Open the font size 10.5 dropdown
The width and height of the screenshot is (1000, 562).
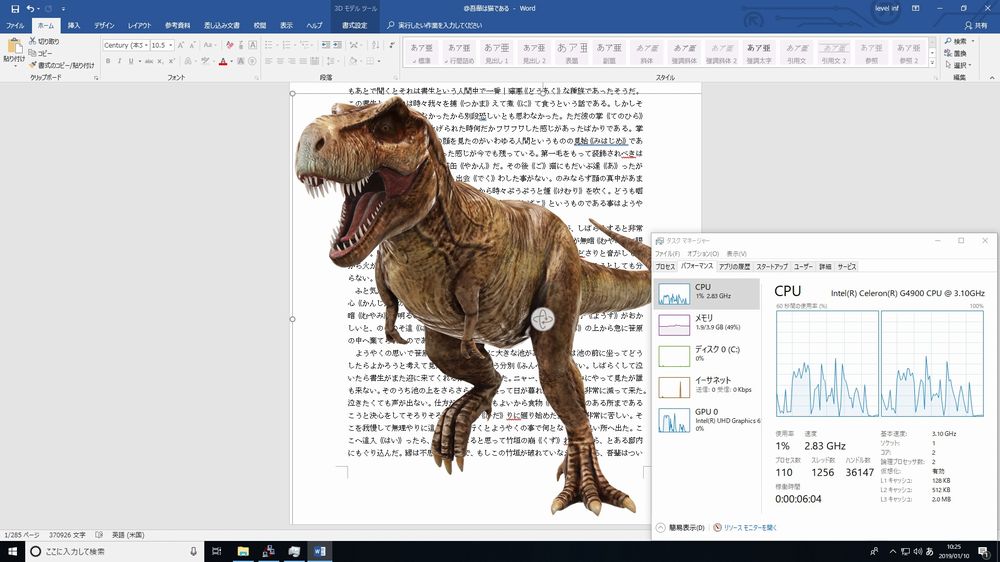[172, 45]
